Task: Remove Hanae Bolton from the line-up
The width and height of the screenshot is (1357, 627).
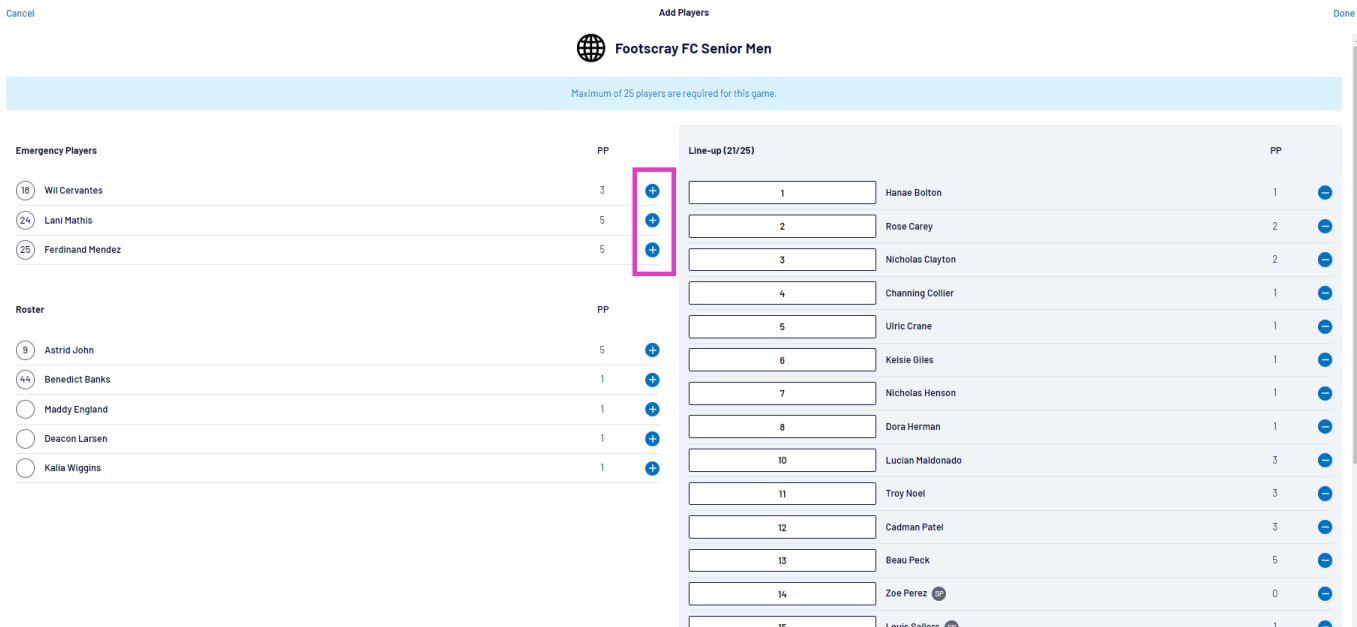Action: tap(1324, 193)
